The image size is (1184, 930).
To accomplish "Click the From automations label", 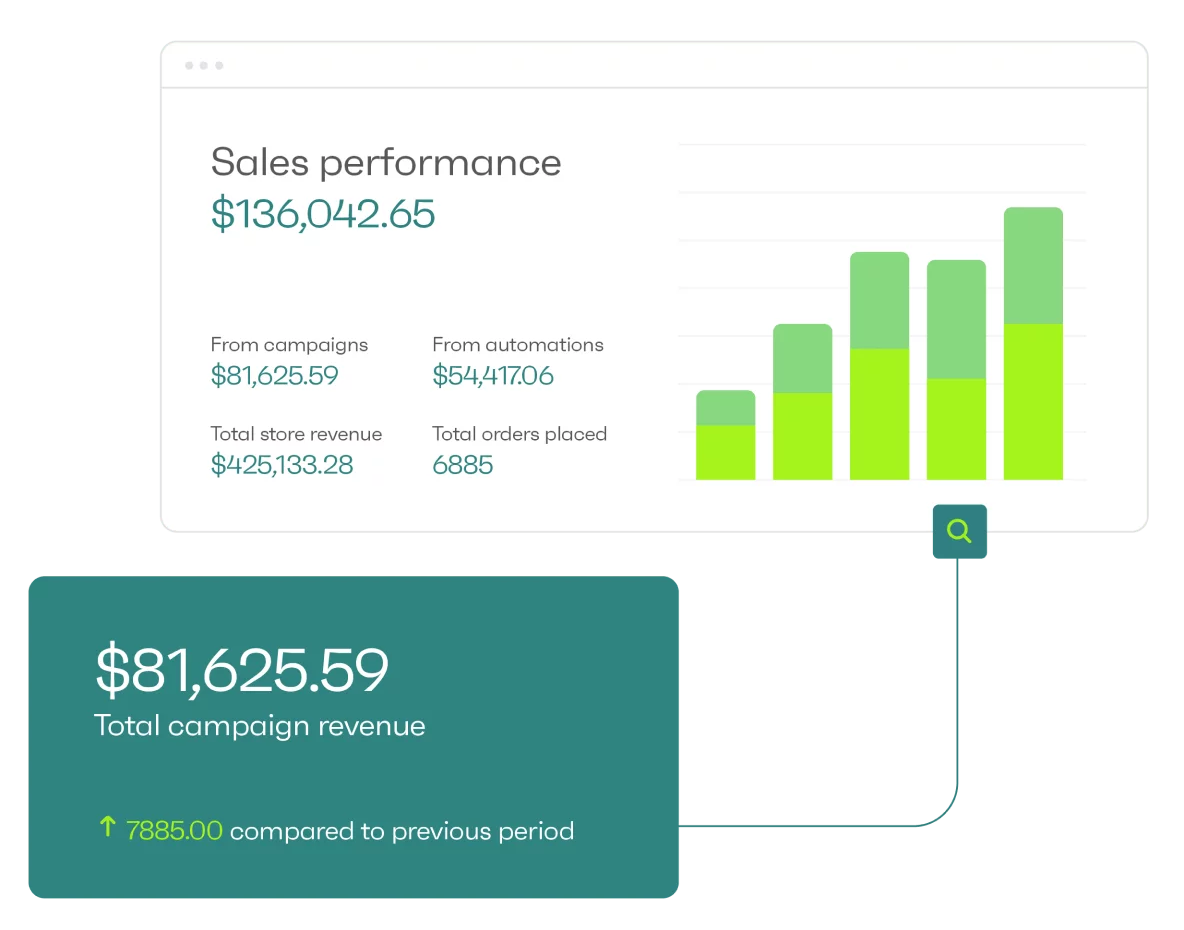I will 518,345.
